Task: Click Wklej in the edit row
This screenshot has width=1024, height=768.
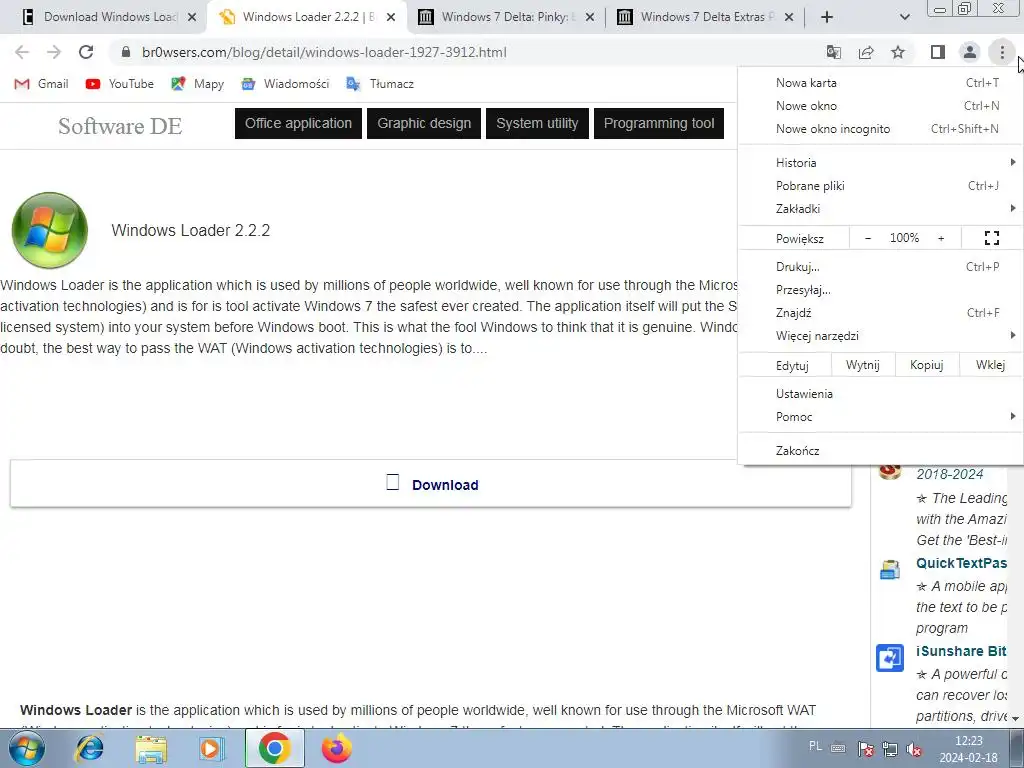Action: click(x=990, y=364)
